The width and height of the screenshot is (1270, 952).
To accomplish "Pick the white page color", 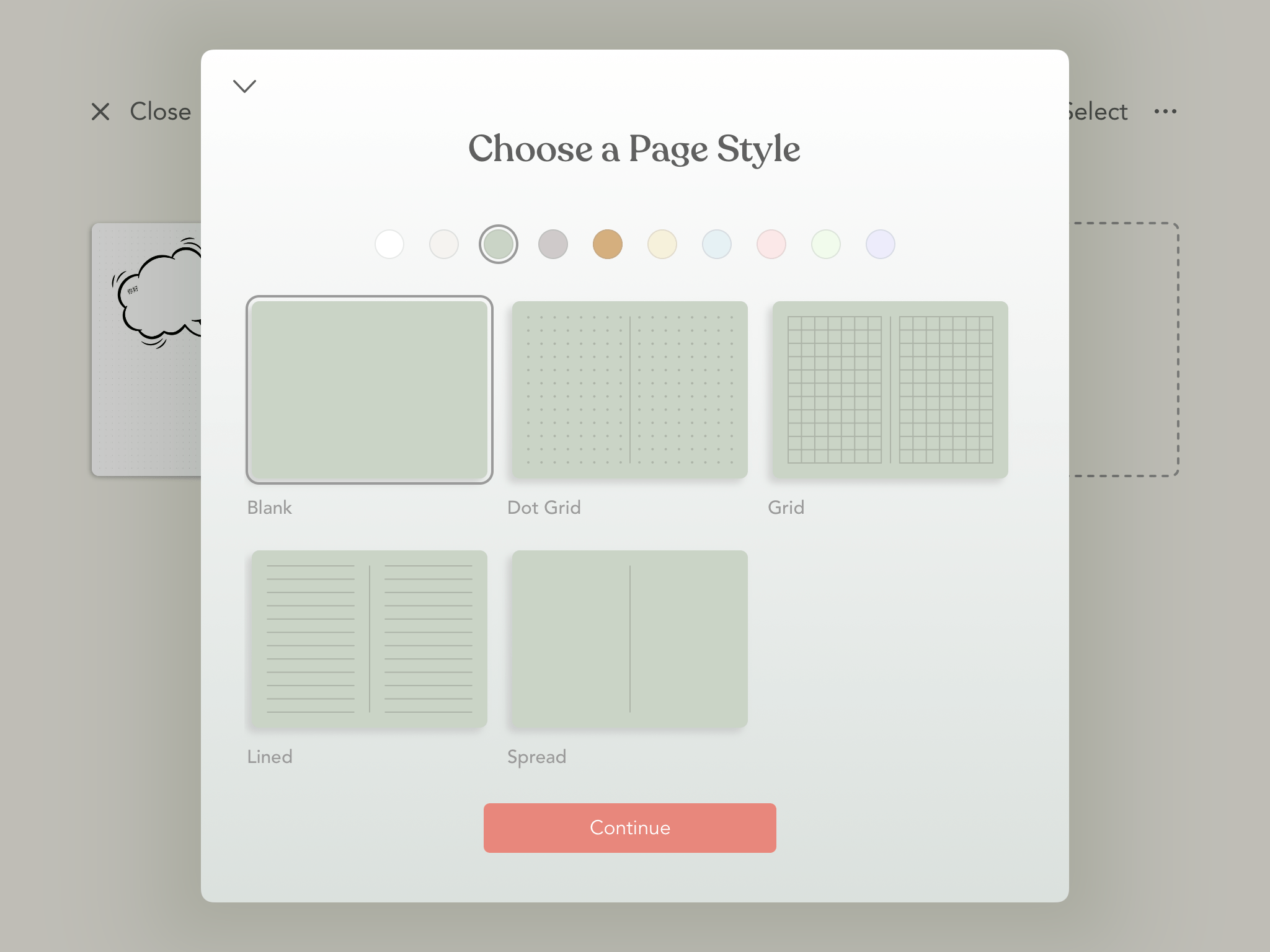I will click(x=389, y=244).
